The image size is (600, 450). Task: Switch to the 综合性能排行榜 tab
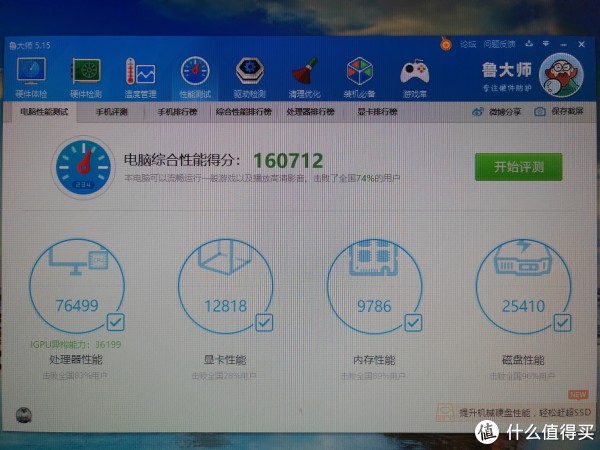(x=244, y=112)
